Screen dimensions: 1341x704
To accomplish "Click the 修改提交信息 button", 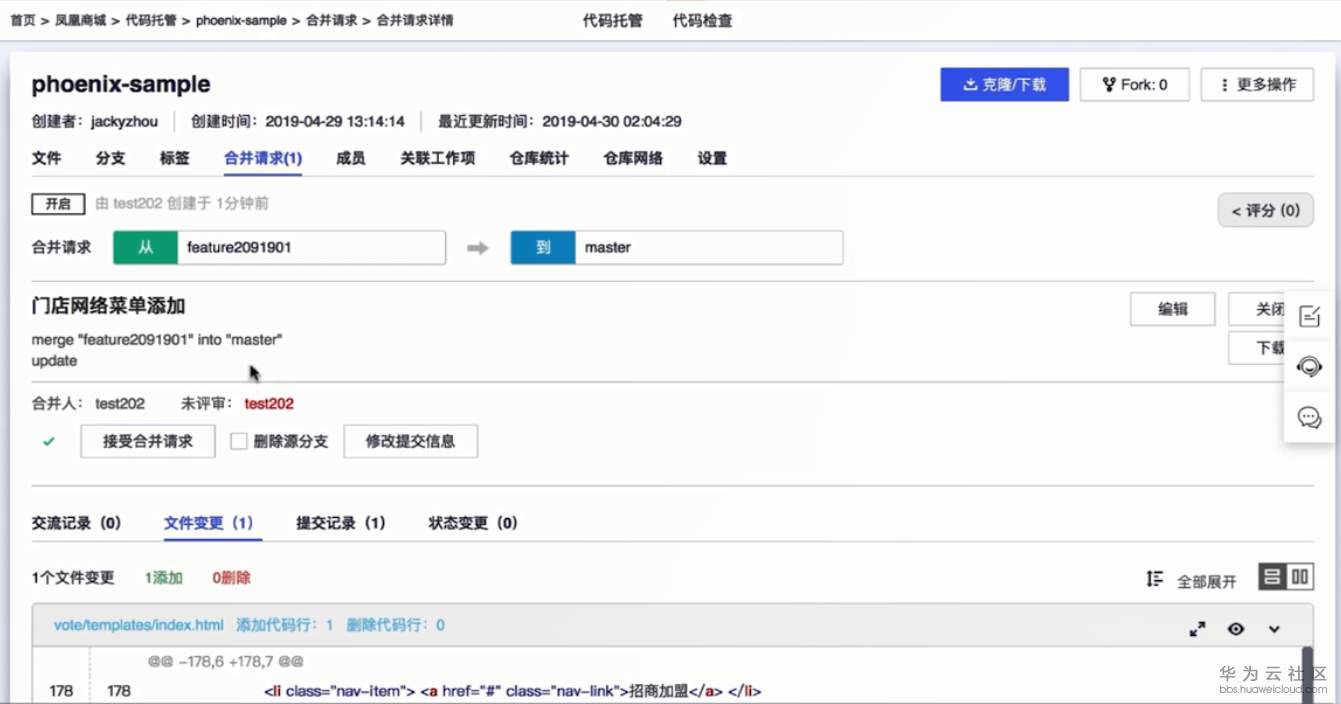I will coord(410,441).
